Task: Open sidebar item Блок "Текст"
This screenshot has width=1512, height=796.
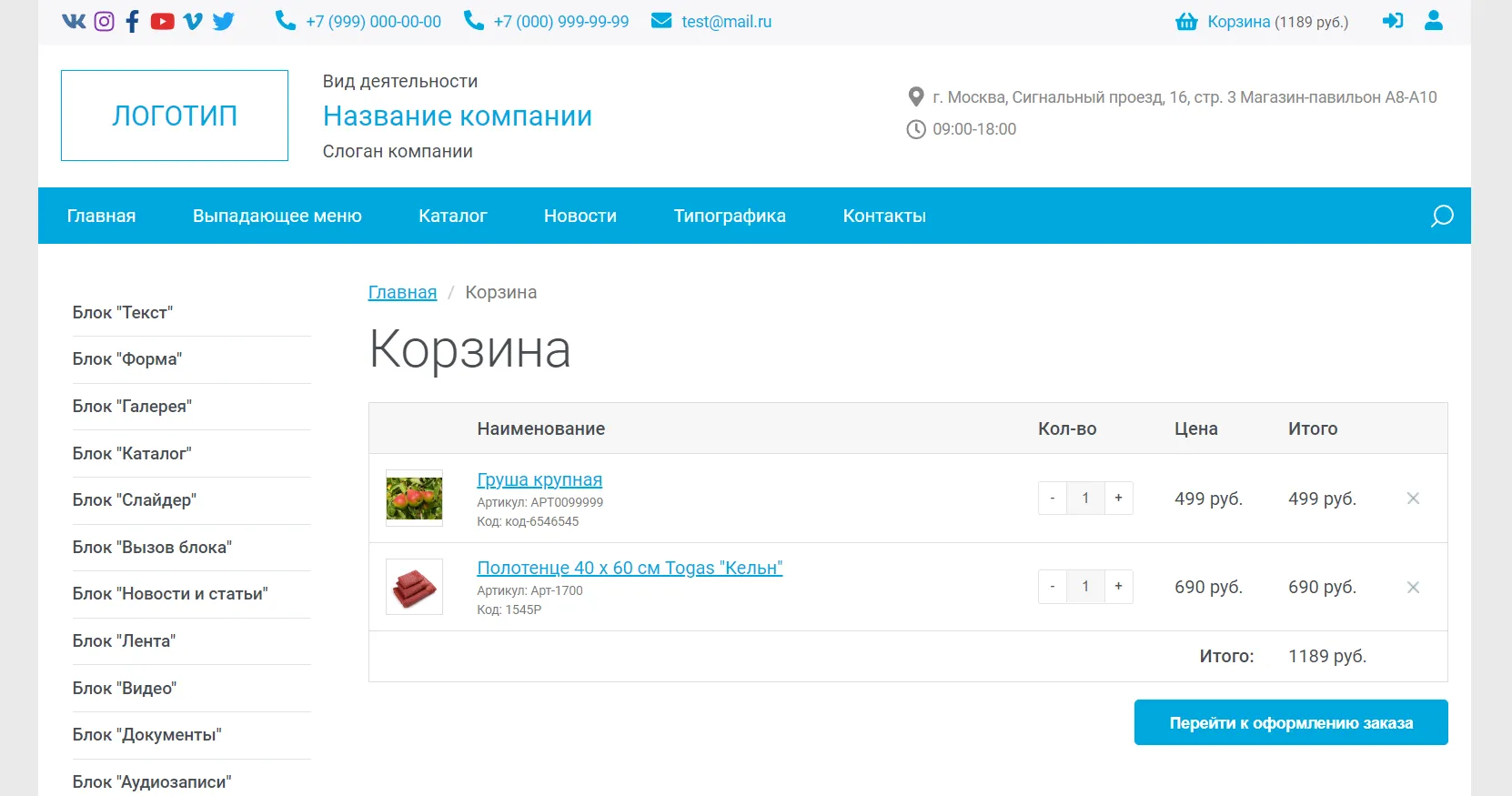Action: coord(123,312)
